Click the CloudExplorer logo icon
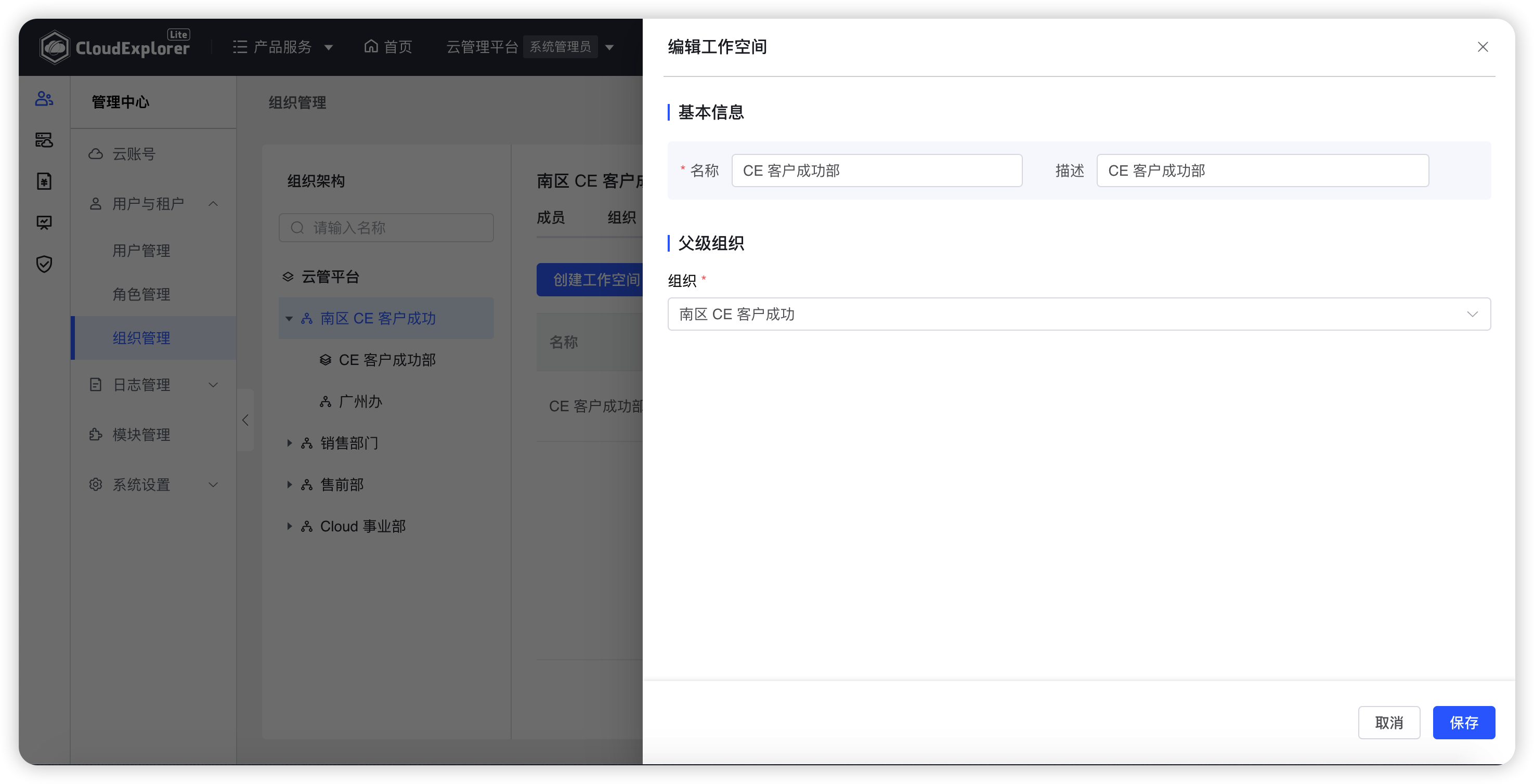 tap(54, 47)
